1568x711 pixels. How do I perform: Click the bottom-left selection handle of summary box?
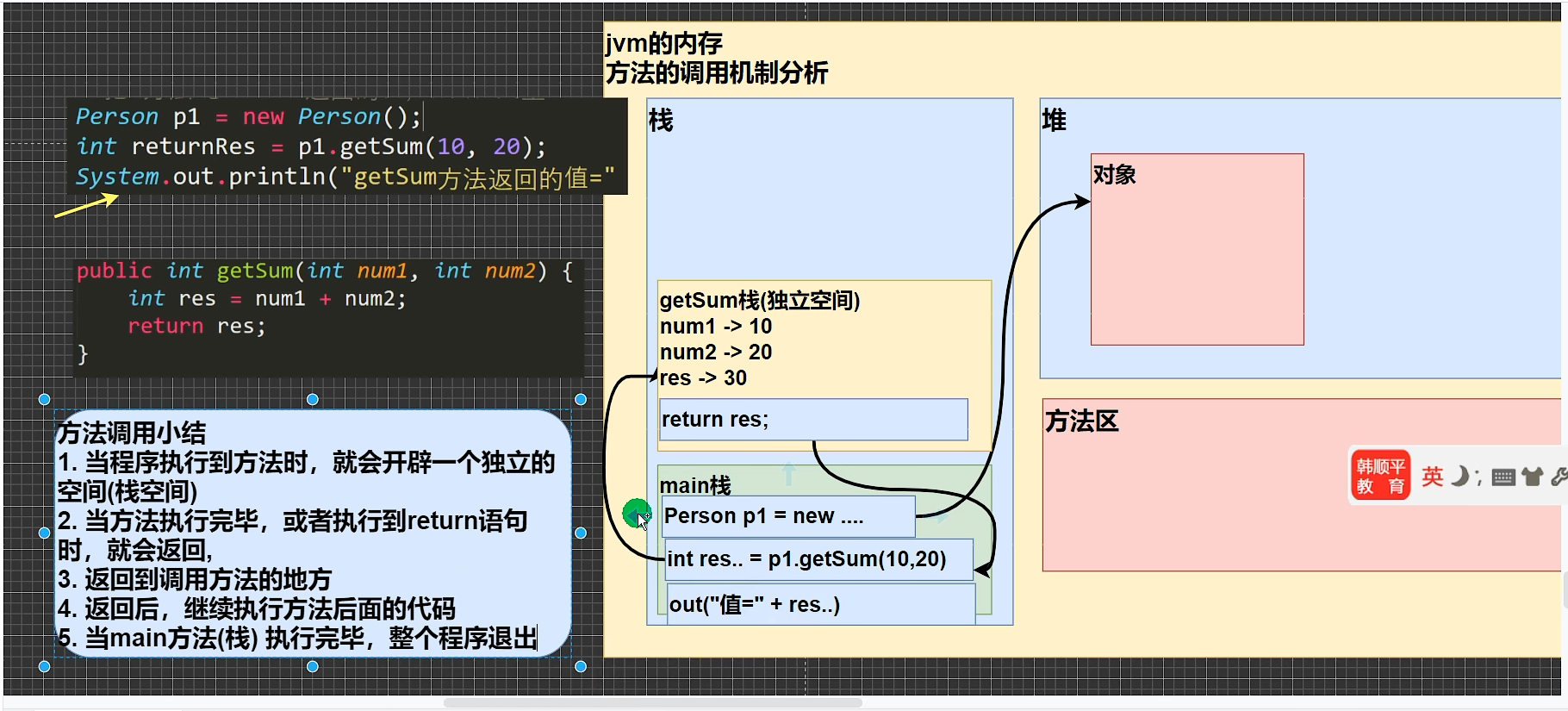45,666
